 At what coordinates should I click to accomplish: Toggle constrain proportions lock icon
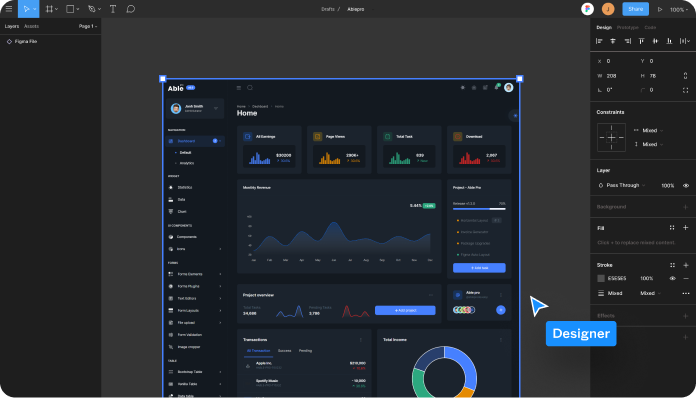tap(685, 76)
